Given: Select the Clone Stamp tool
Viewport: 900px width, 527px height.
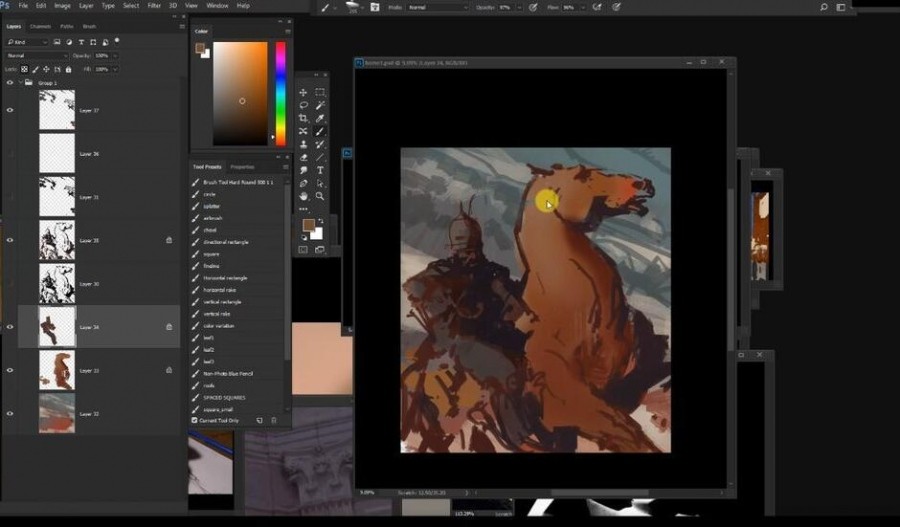Looking at the screenshot, I should [303, 145].
